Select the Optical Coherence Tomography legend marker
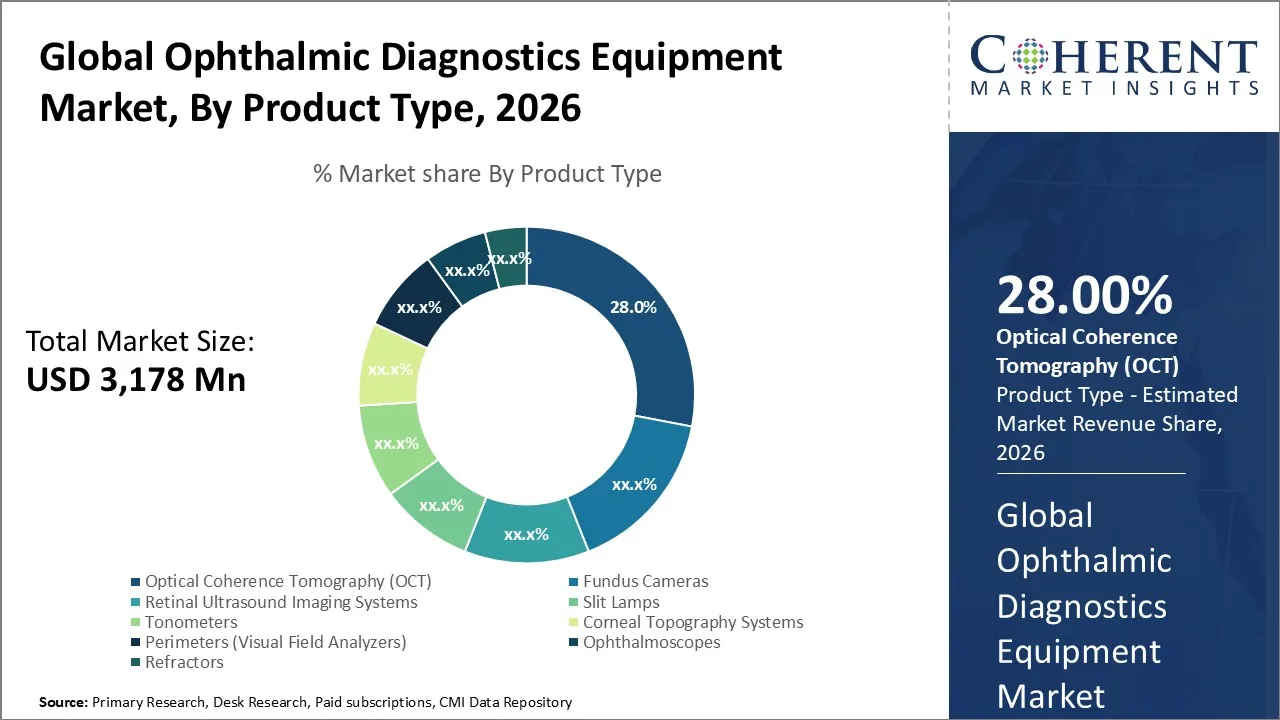Screen dimensions: 1280x720 (137, 581)
